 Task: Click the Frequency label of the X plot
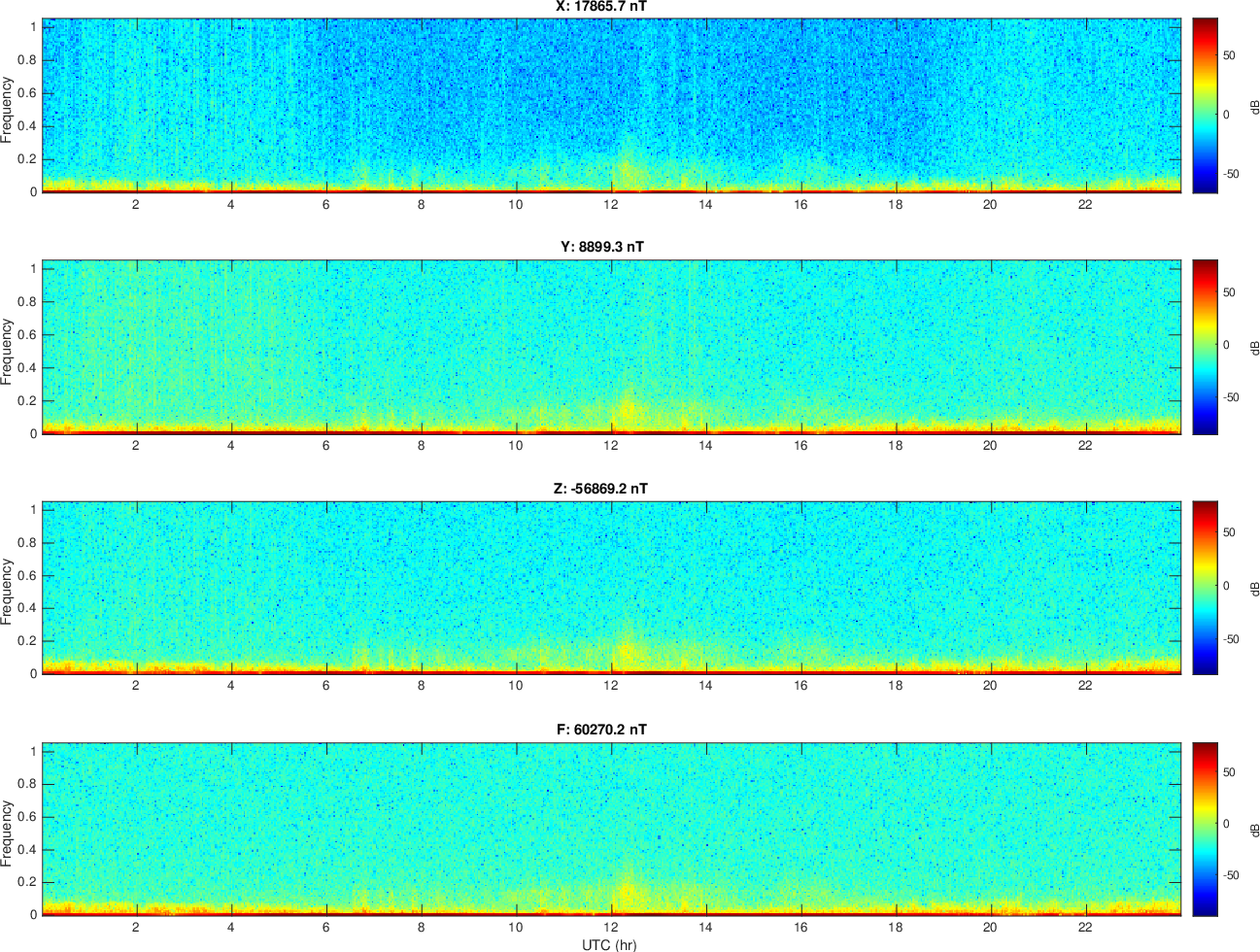8,110
